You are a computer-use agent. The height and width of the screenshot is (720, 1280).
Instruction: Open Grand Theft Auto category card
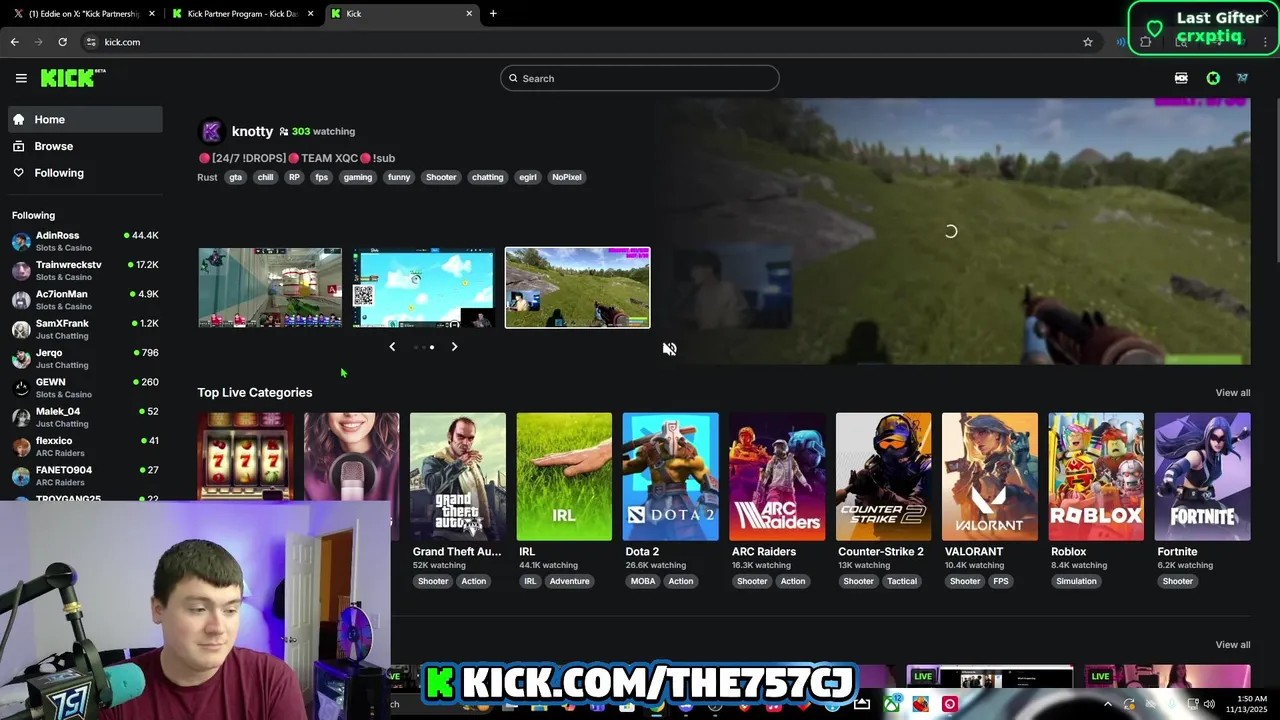pos(458,477)
